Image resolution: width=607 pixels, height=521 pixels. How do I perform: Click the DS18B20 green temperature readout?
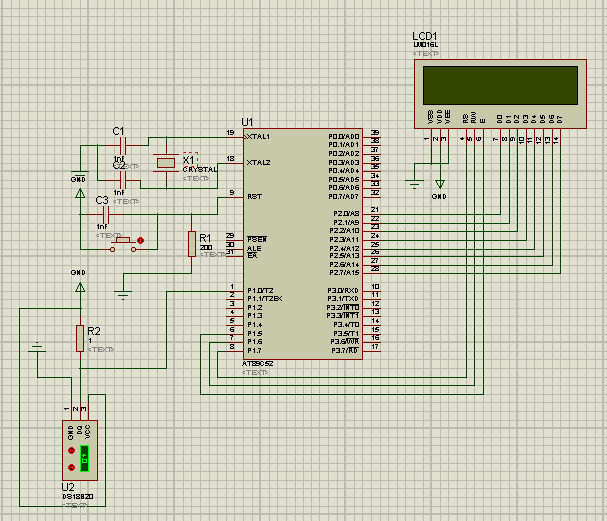point(84,458)
